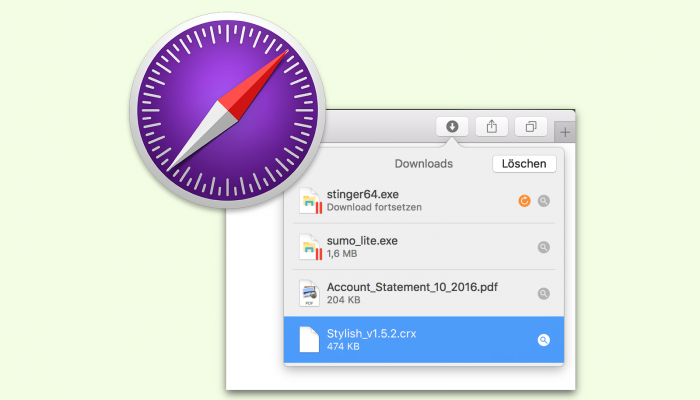The width and height of the screenshot is (700, 400).
Task: Select sumo_lite.exe file name
Action: click(x=362, y=241)
